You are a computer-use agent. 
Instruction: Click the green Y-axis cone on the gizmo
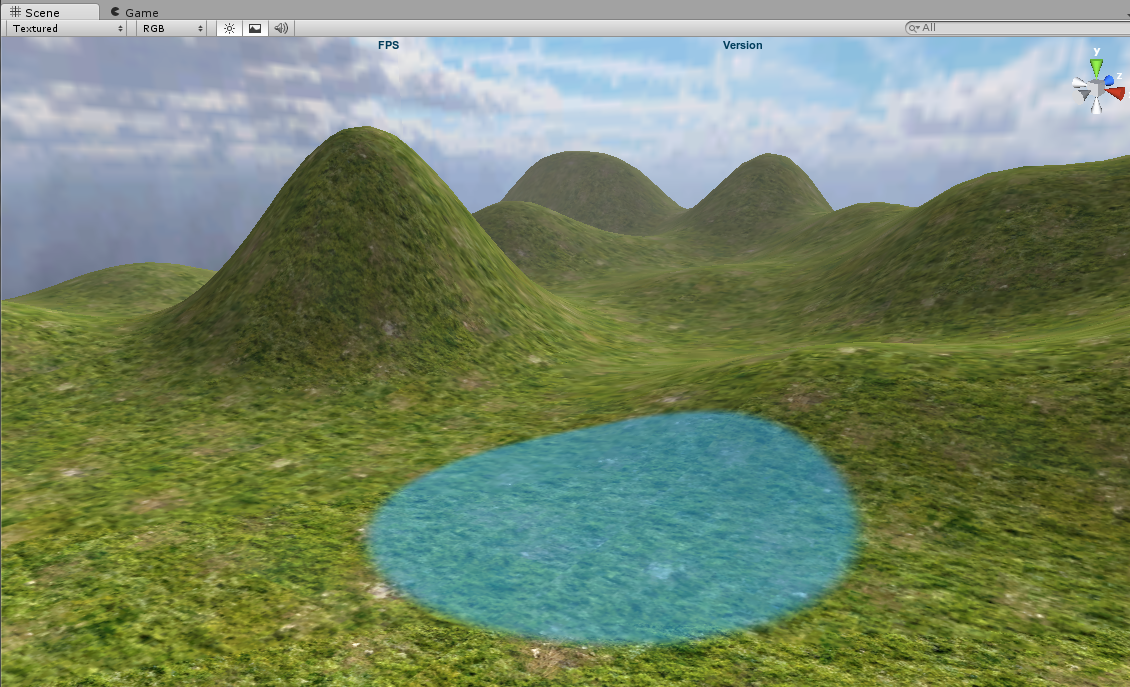(1097, 67)
